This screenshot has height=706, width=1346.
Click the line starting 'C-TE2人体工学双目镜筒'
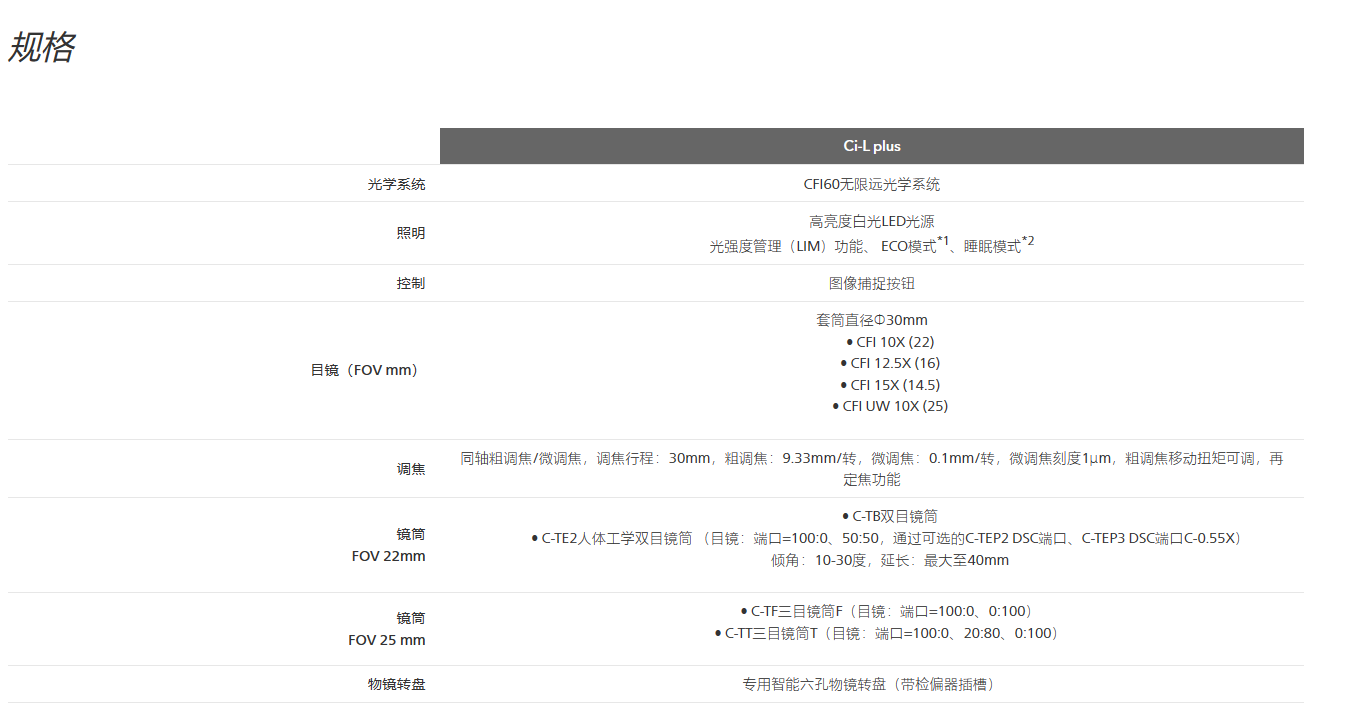point(888,538)
